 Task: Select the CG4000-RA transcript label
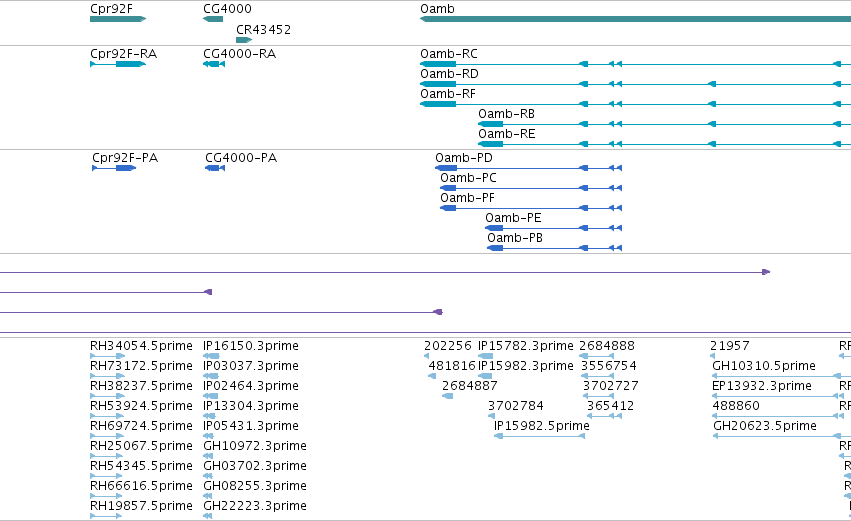click(239, 54)
